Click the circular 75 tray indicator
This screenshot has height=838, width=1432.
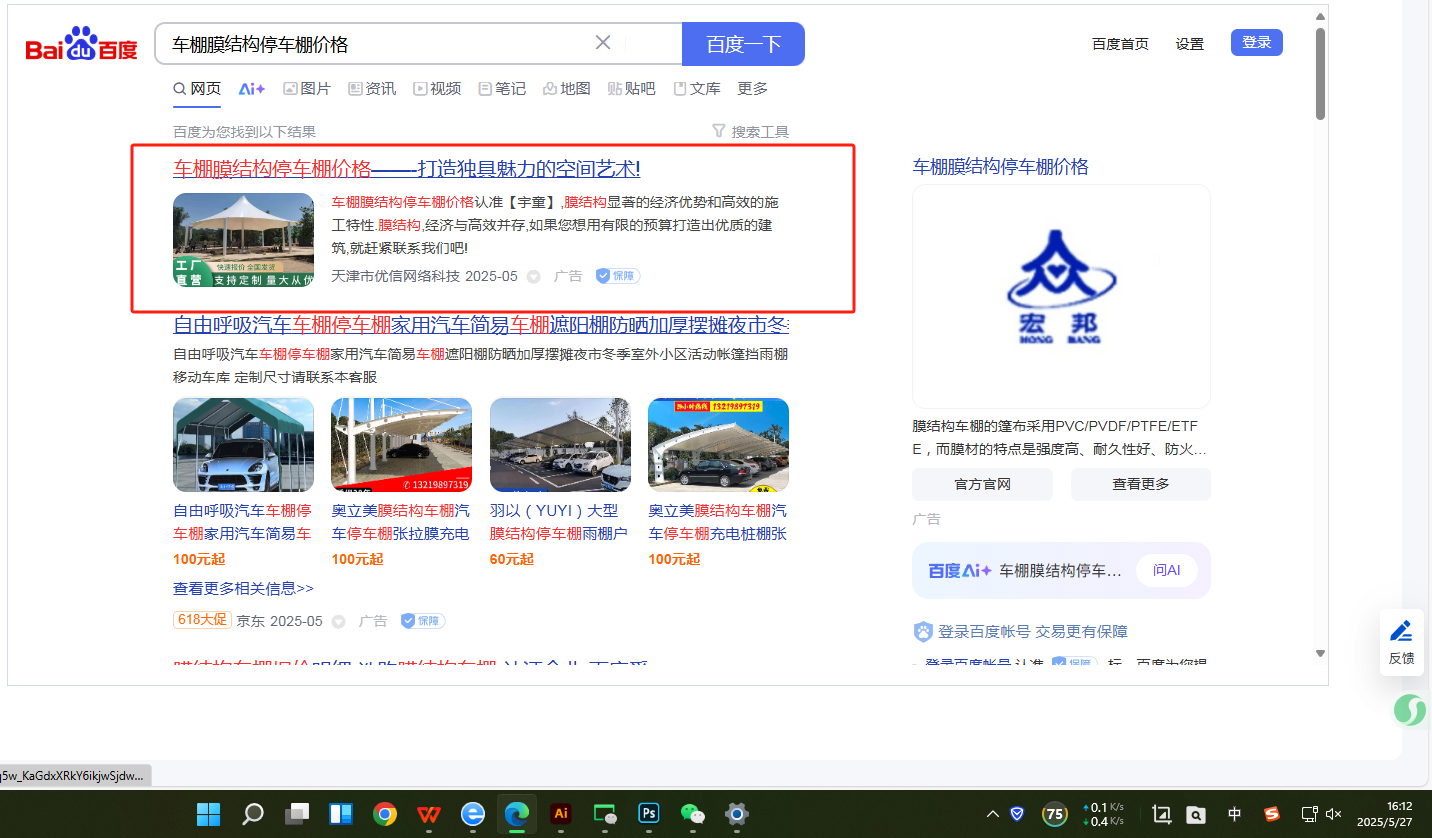pos(1055,814)
